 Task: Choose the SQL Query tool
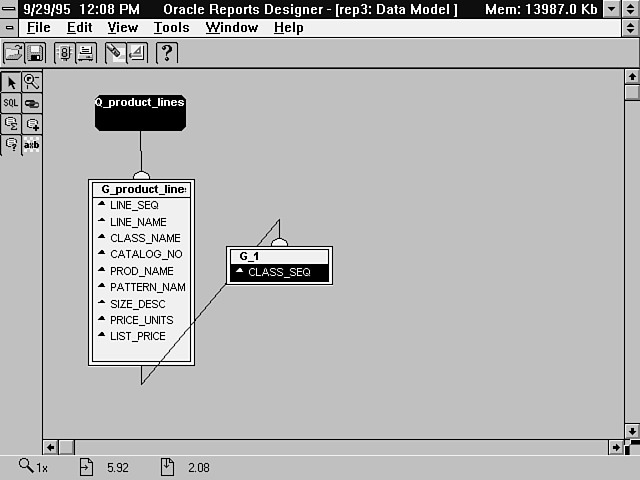pyautogui.click(x=12, y=103)
